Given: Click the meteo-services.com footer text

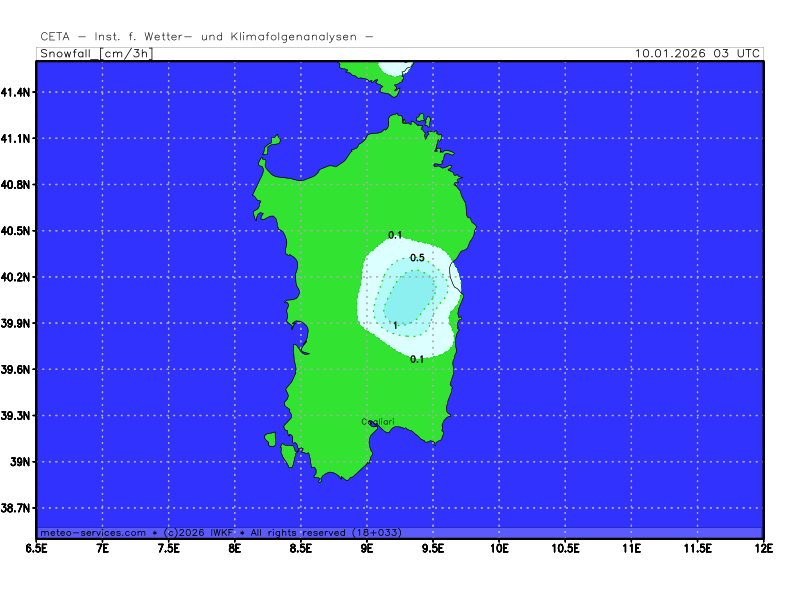Looking at the screenshot, I should [92, 532].
